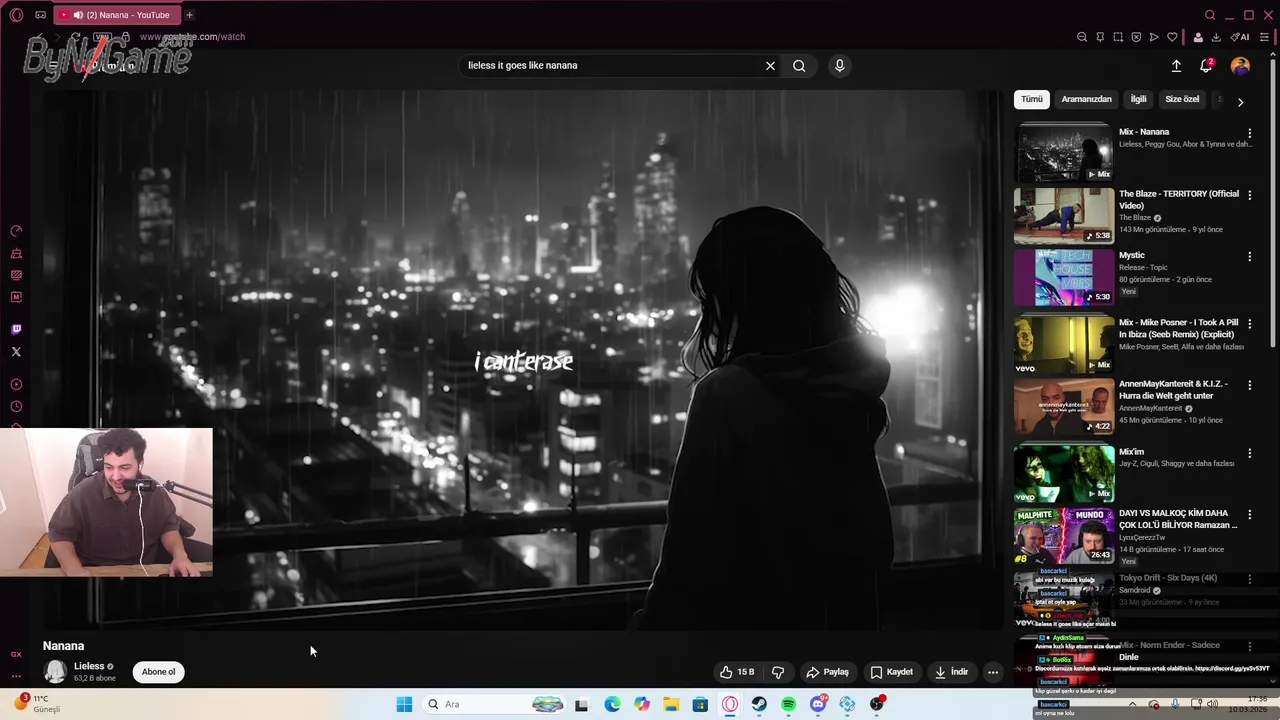Open Microsoft Edge from the taskbar
This screenshot has width=1280, height=720.
click(x=612, y=704)
